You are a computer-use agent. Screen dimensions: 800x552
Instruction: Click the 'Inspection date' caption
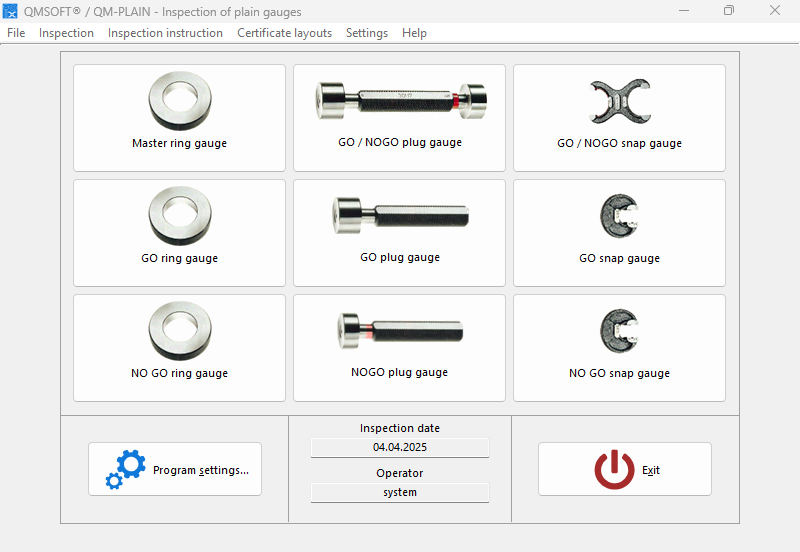(400, 428)
